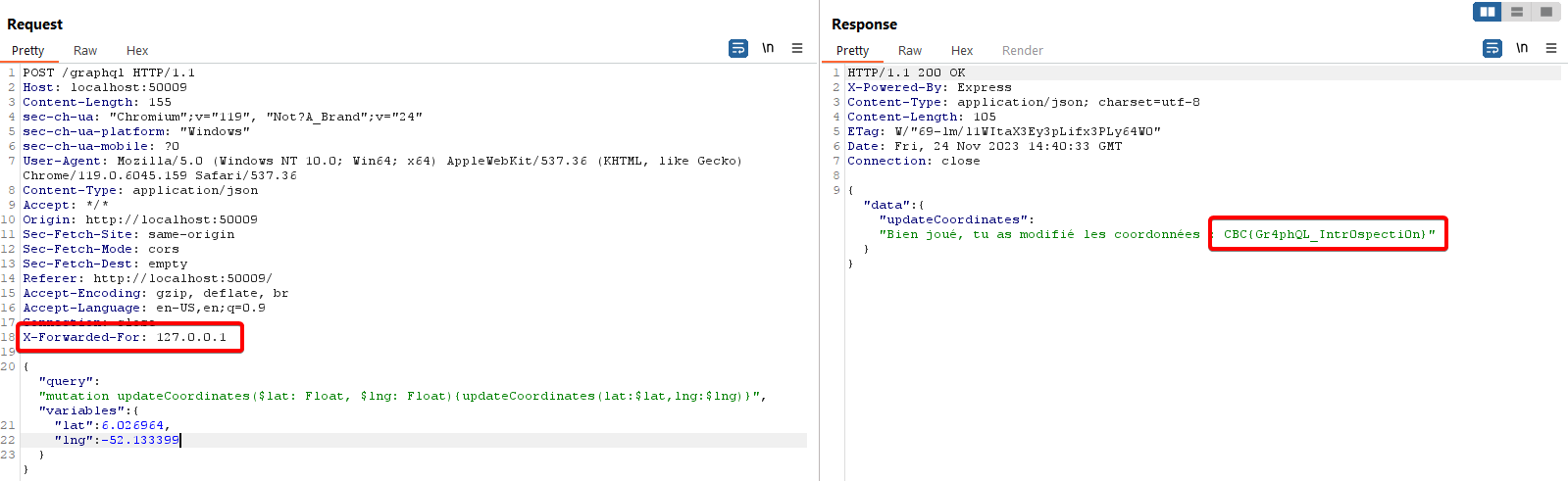Show non-printable \n characters in Response

pyautogui.click(x=1522, y=48)
